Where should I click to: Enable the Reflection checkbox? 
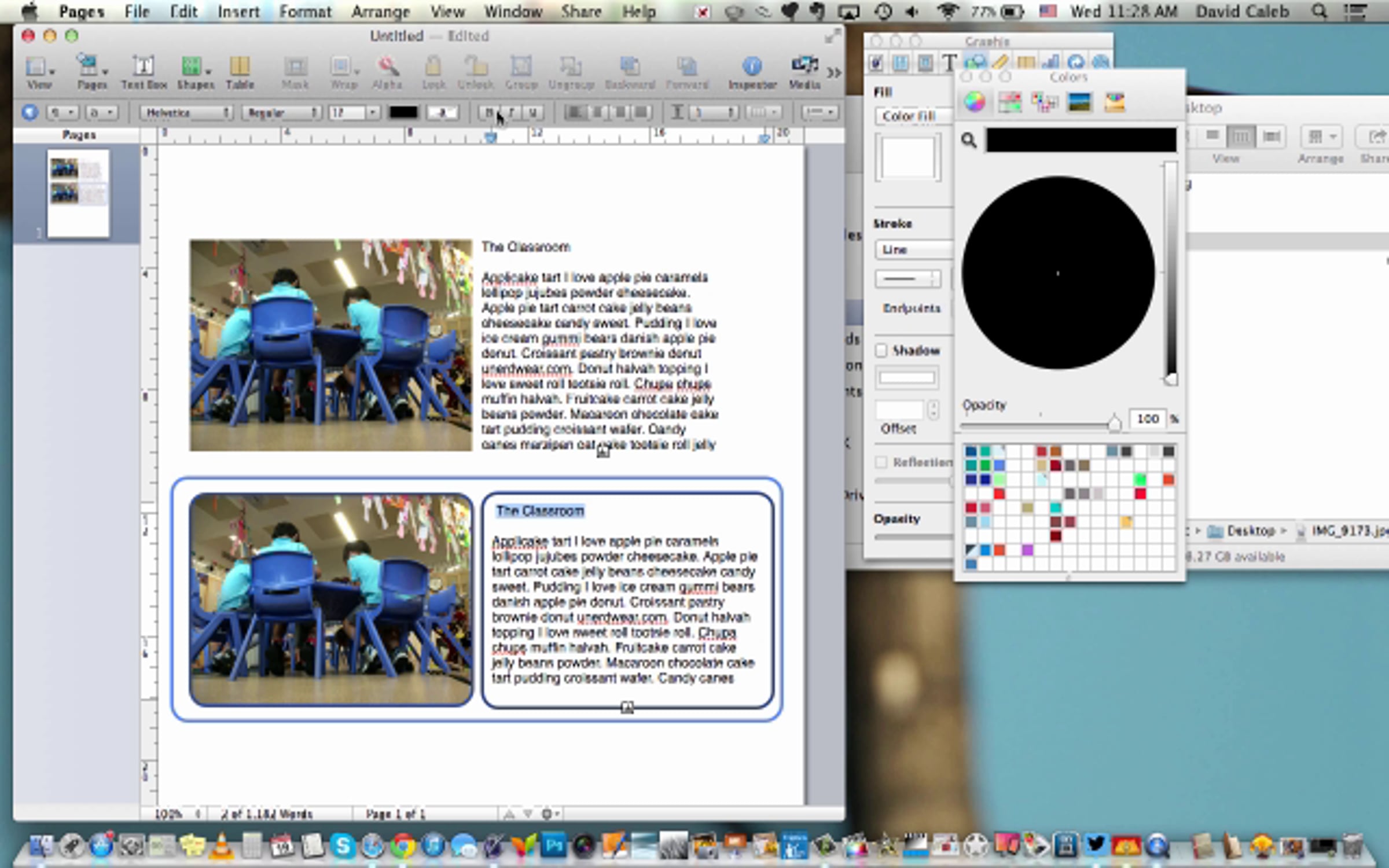pos(881,462)
